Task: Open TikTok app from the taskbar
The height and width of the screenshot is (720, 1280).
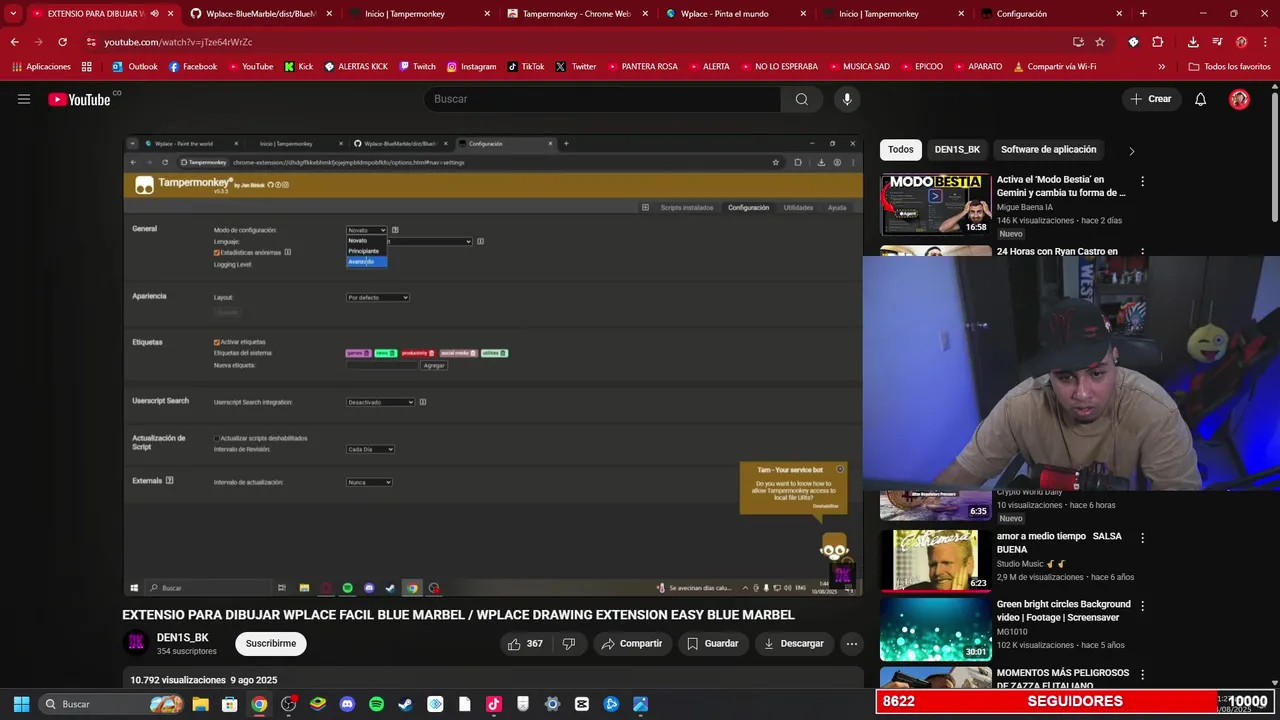Action: [493, 704]
